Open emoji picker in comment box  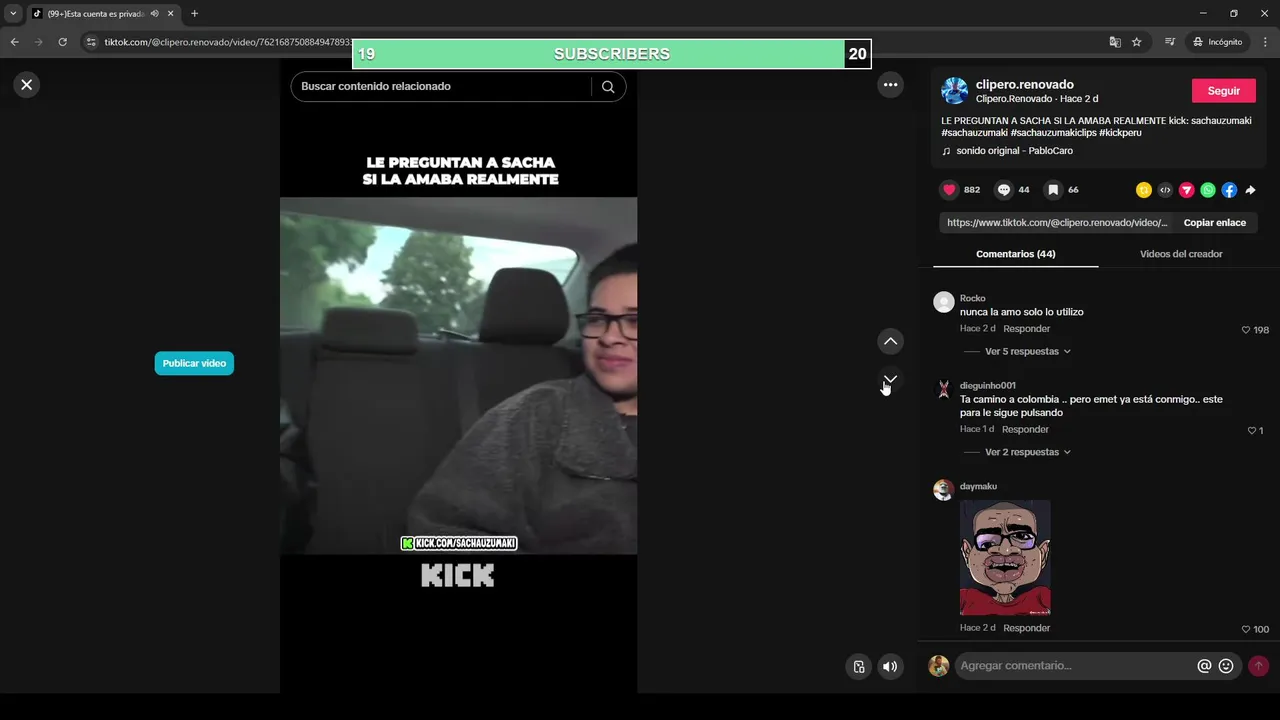pyautogui.click(x=1226, y=666)
